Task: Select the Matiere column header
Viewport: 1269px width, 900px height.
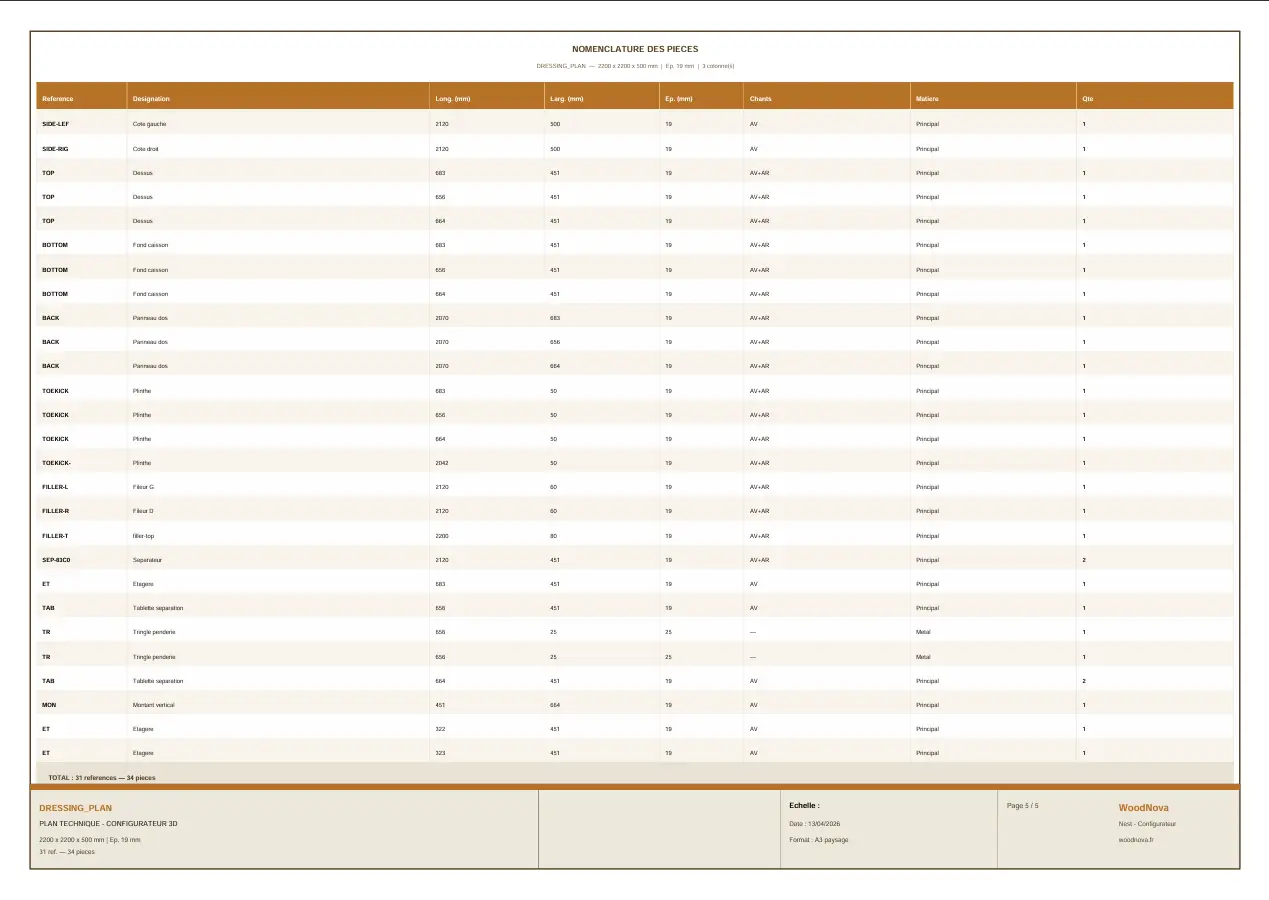Action: coord(926,98)
